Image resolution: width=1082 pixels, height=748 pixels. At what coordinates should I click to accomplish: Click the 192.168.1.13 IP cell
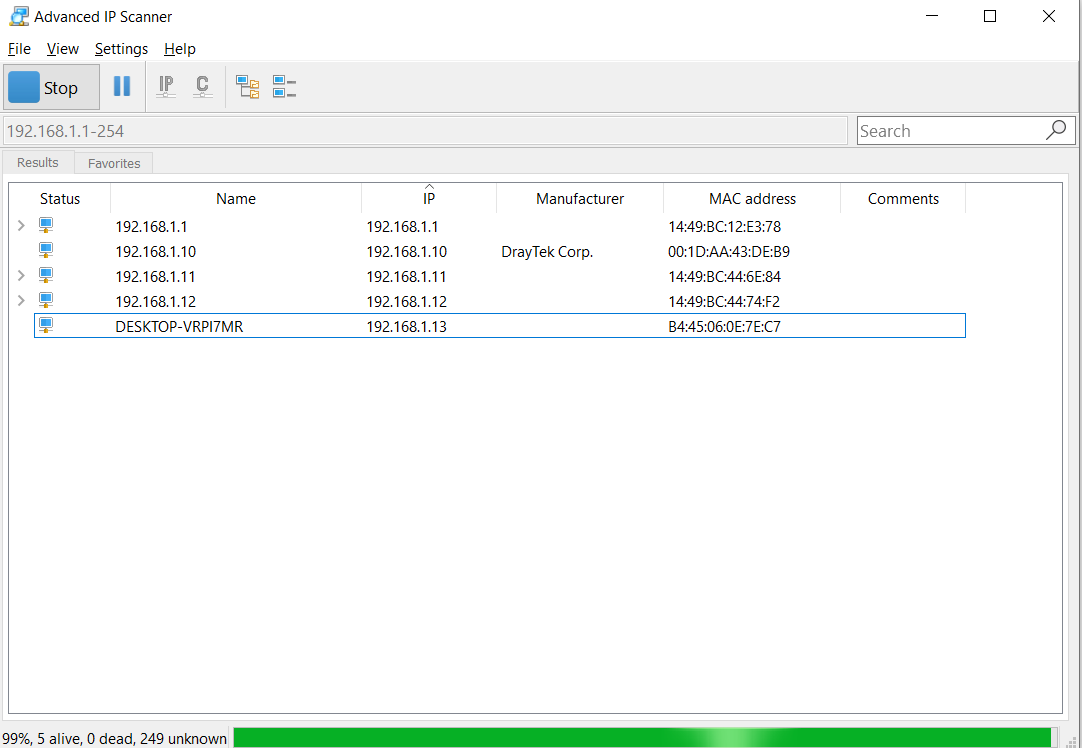406,326
